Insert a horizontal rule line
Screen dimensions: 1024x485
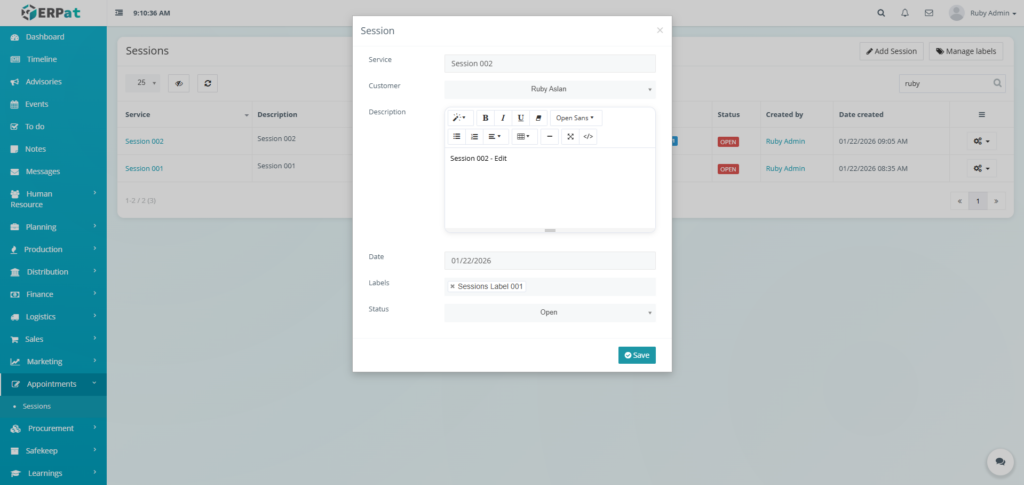pyautogui.click(x=550, y=136)
